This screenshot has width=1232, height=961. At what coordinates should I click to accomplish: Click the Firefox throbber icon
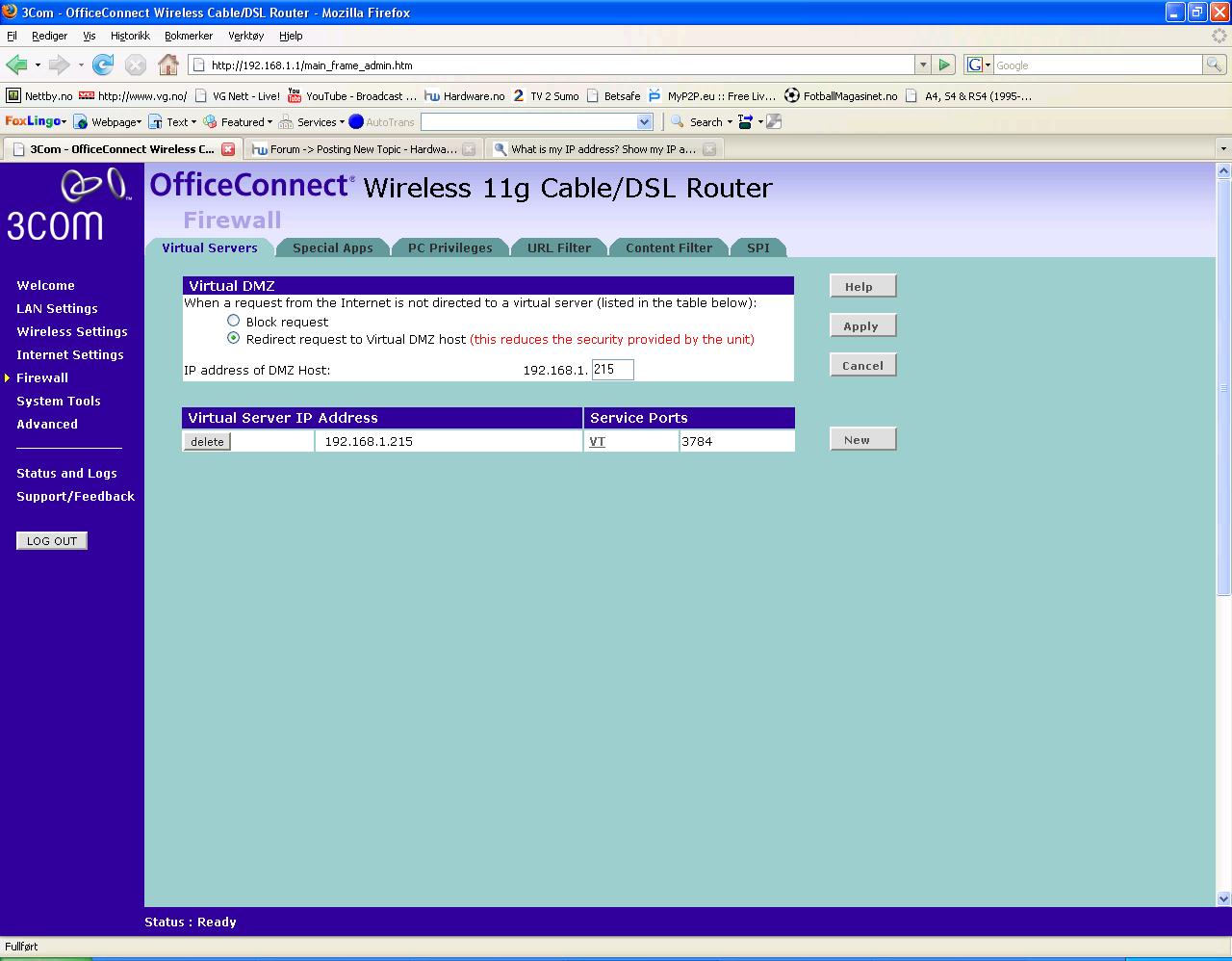tap(1219, 36)
